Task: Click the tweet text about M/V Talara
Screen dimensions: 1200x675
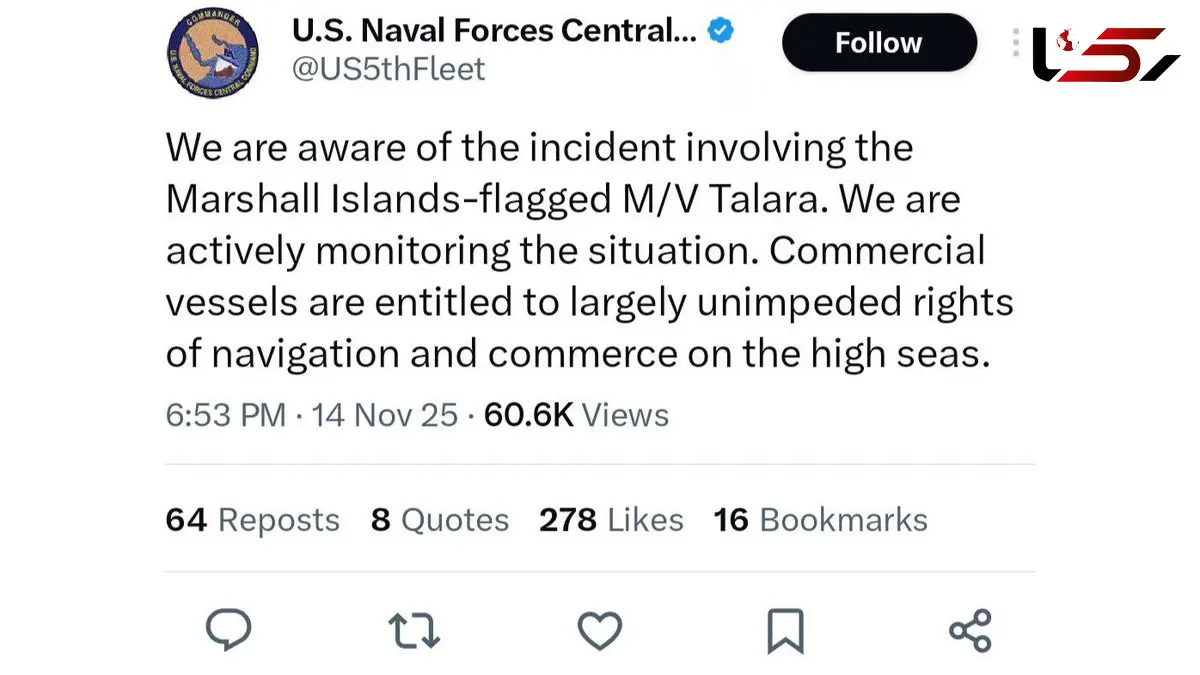Action: tap(590, 250)
